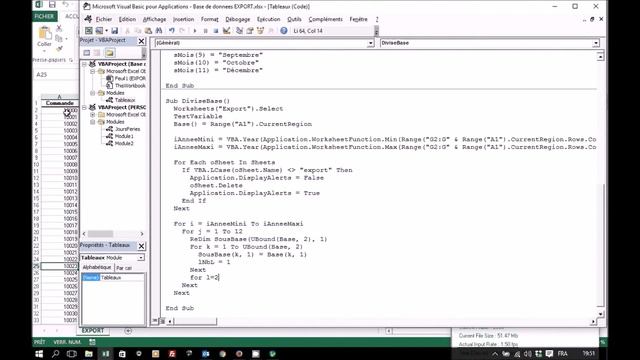The width and height of the screenshot is (640, 360).
Task: Open the Fichier menu
Action: click(103, 19)
